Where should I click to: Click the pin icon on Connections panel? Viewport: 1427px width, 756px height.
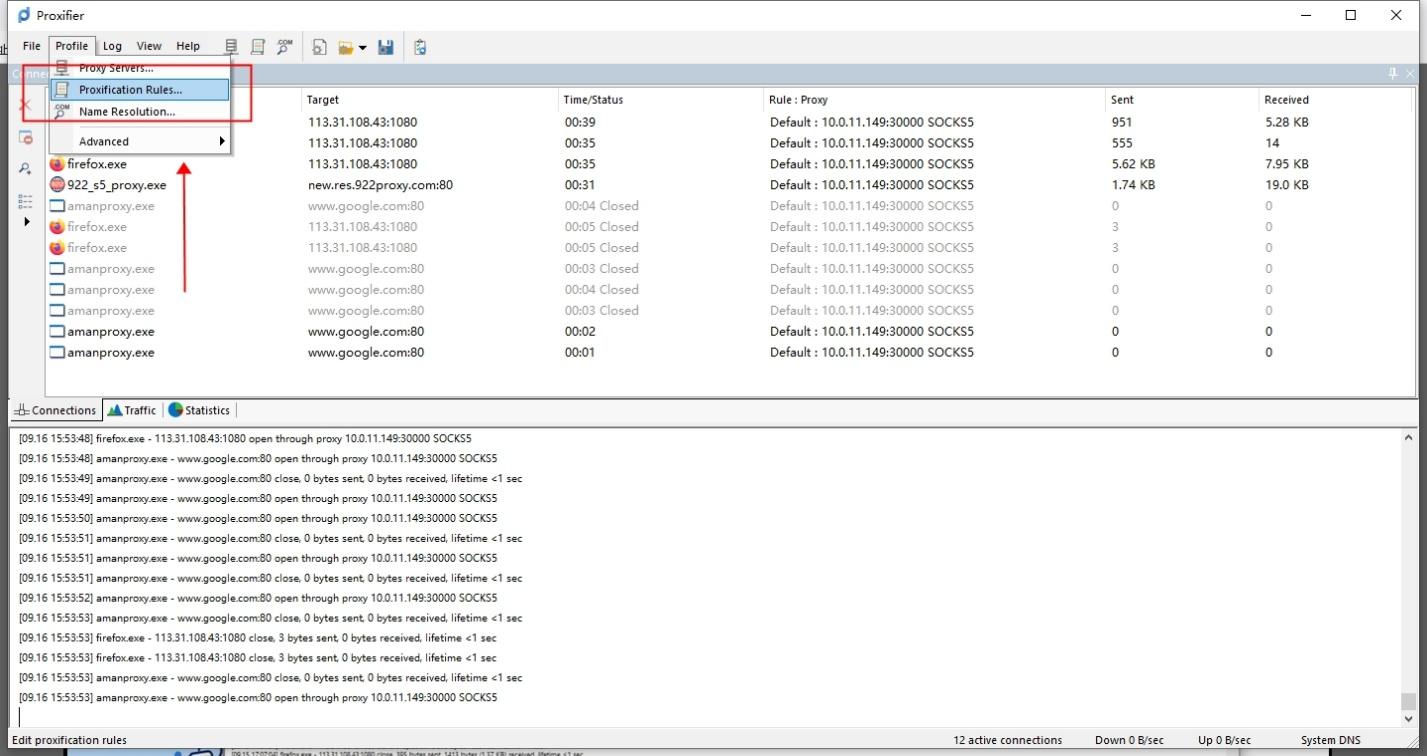point(1393,74)
